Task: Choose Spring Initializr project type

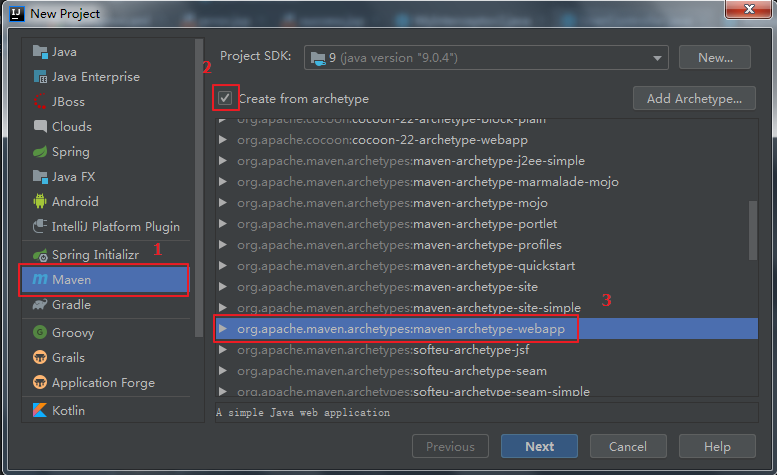Action: click(x=106, y=255)
